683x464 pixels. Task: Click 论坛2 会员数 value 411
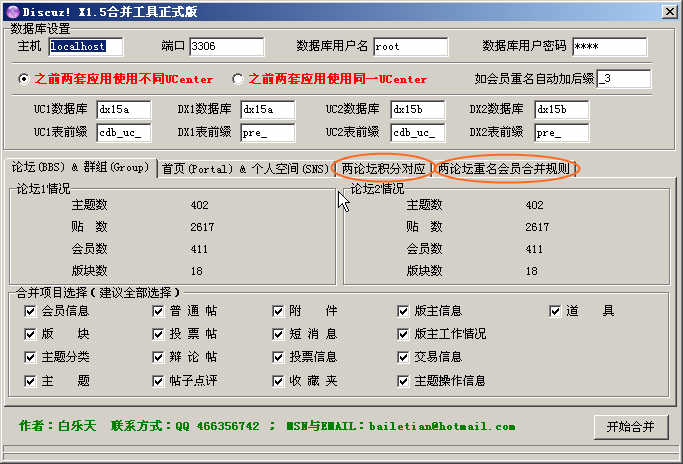coord(534,249)
